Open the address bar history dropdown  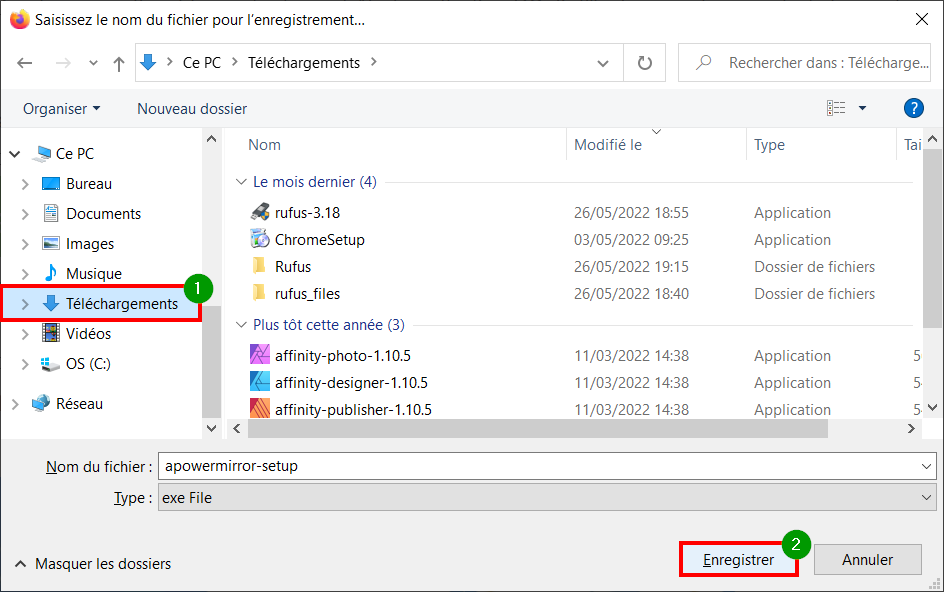tap(602, 63)
